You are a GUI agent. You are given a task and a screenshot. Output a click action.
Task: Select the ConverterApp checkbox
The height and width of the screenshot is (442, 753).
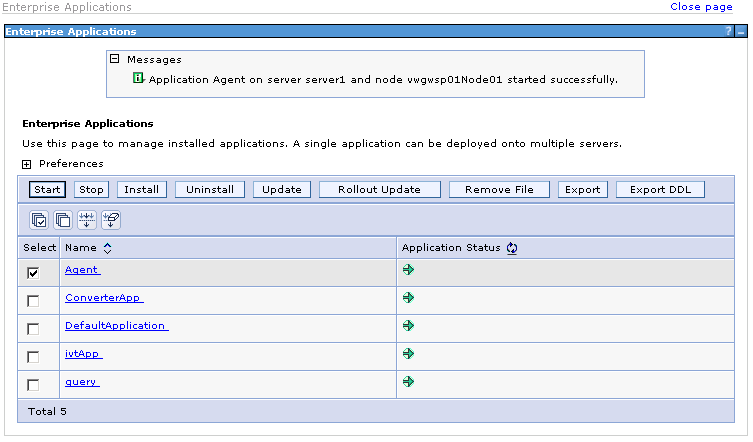click(34, 301)
